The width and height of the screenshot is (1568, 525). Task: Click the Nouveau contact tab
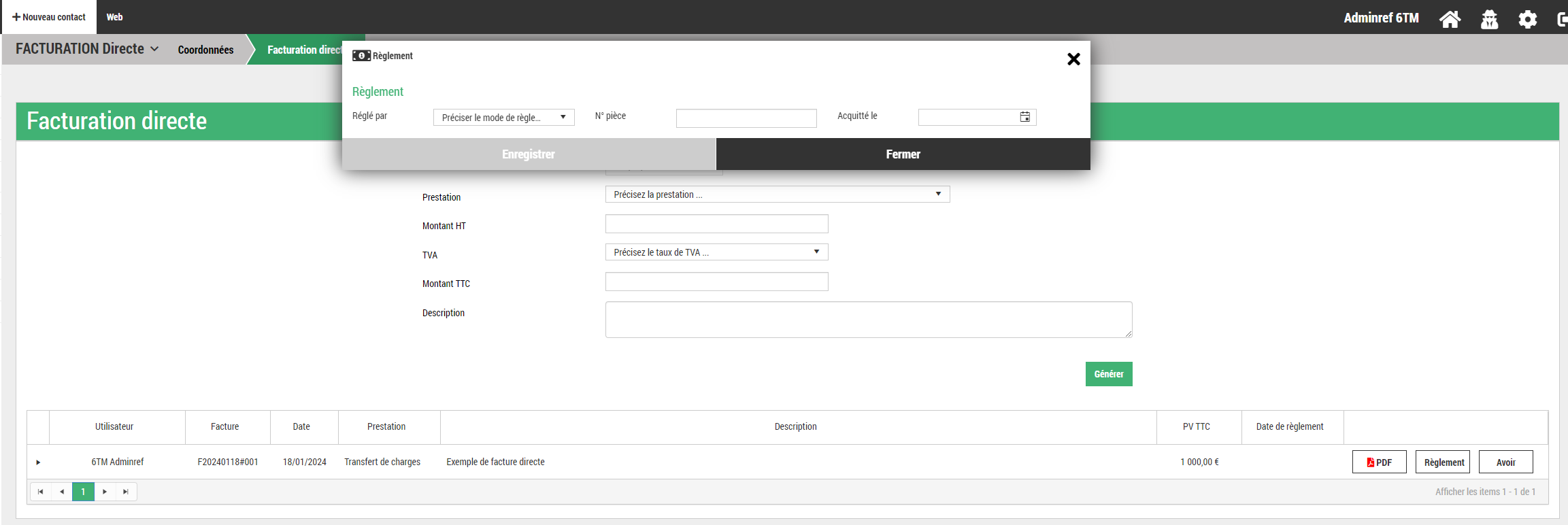(49, 17)
